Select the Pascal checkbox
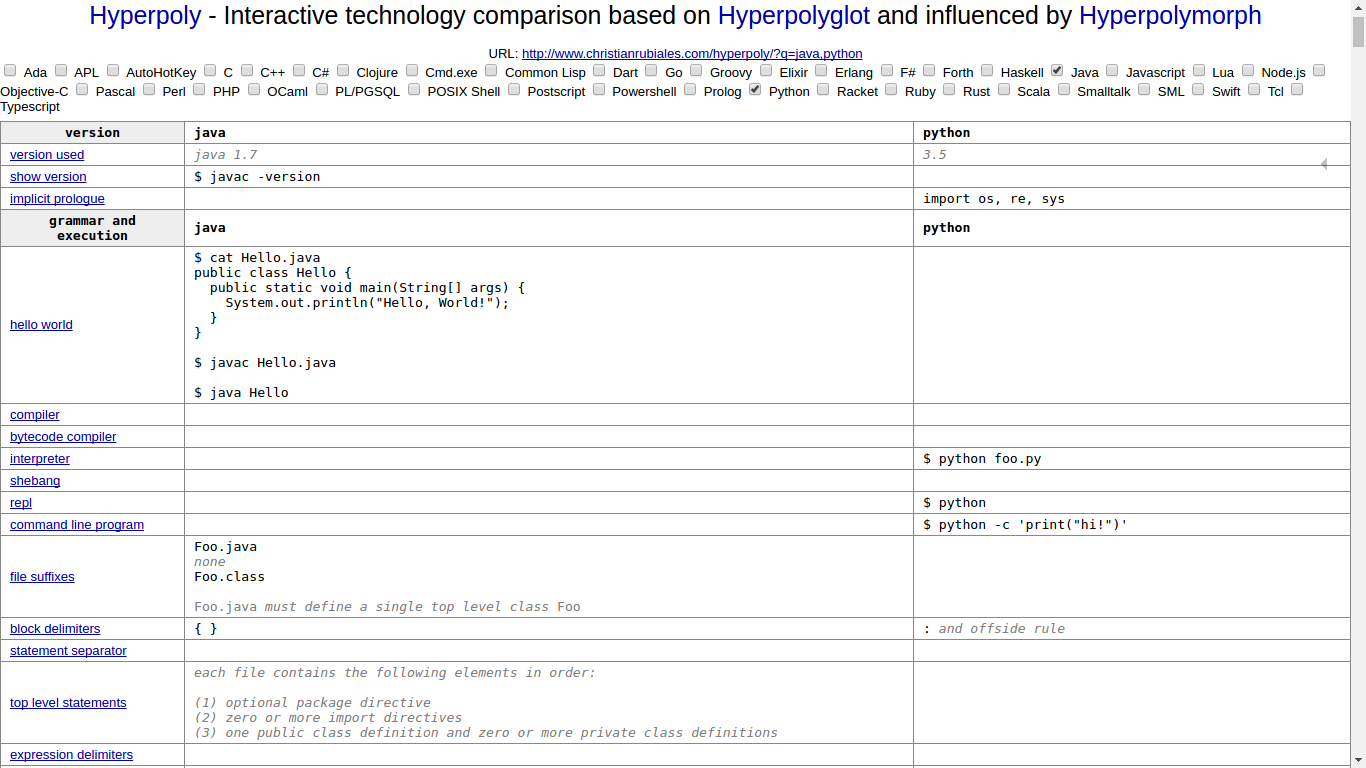Viewport: 1366px width, 768px height. point(82,89)
